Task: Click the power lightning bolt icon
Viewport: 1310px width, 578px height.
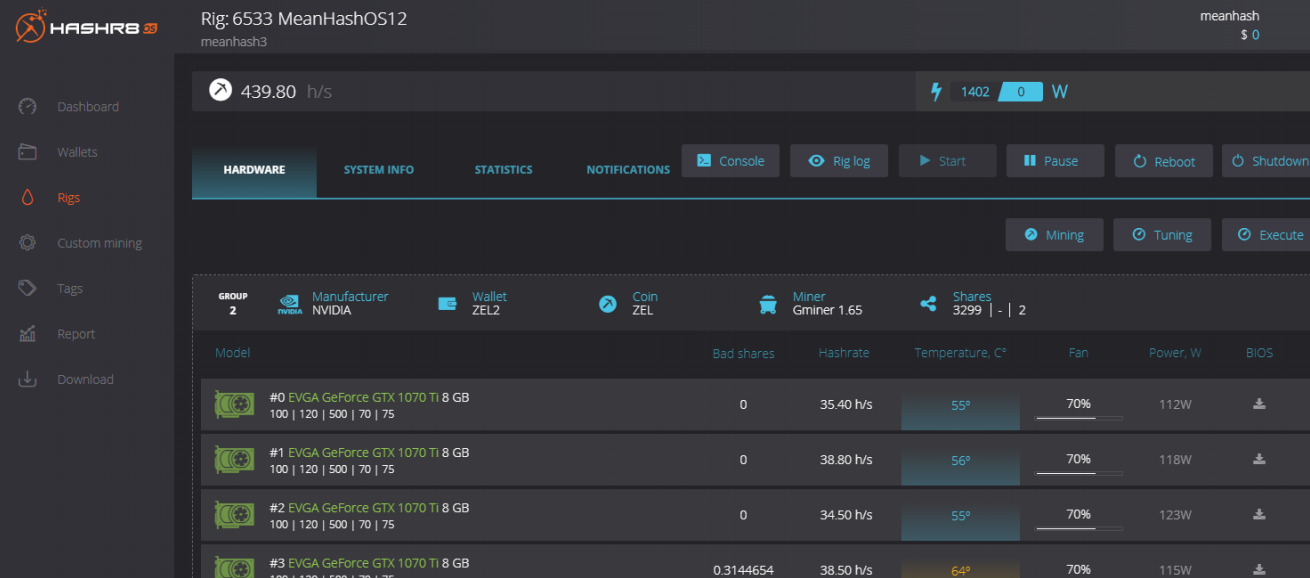Action: pyautogui.click(x=937, y=92)
